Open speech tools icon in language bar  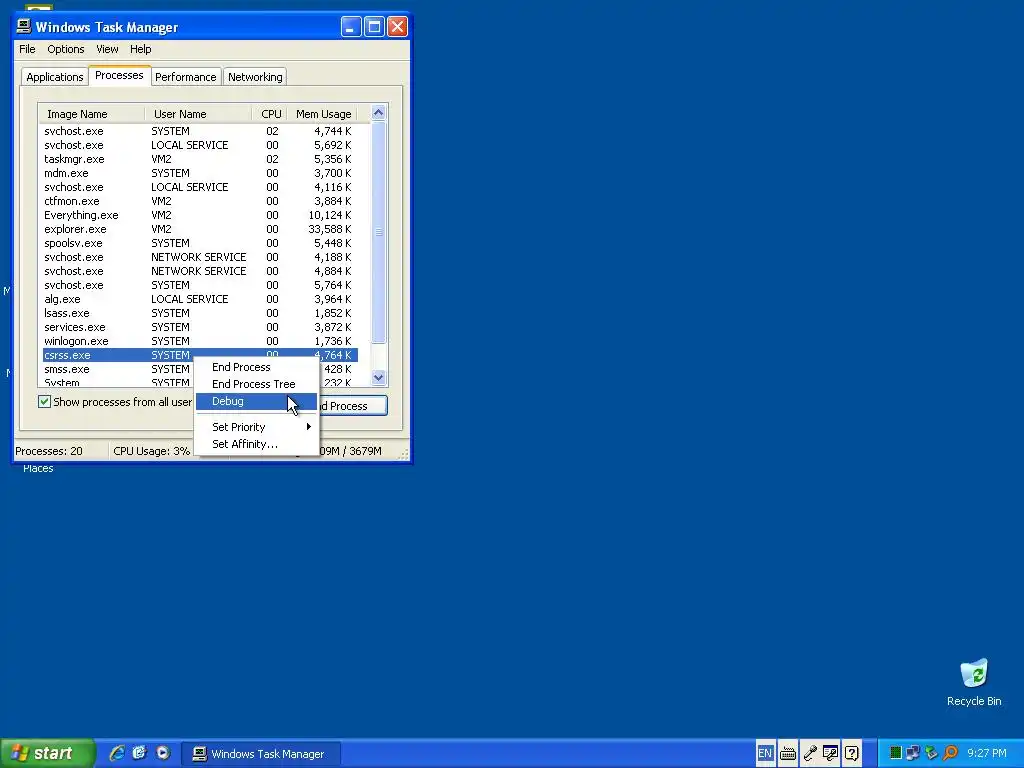tap(830, 754)
